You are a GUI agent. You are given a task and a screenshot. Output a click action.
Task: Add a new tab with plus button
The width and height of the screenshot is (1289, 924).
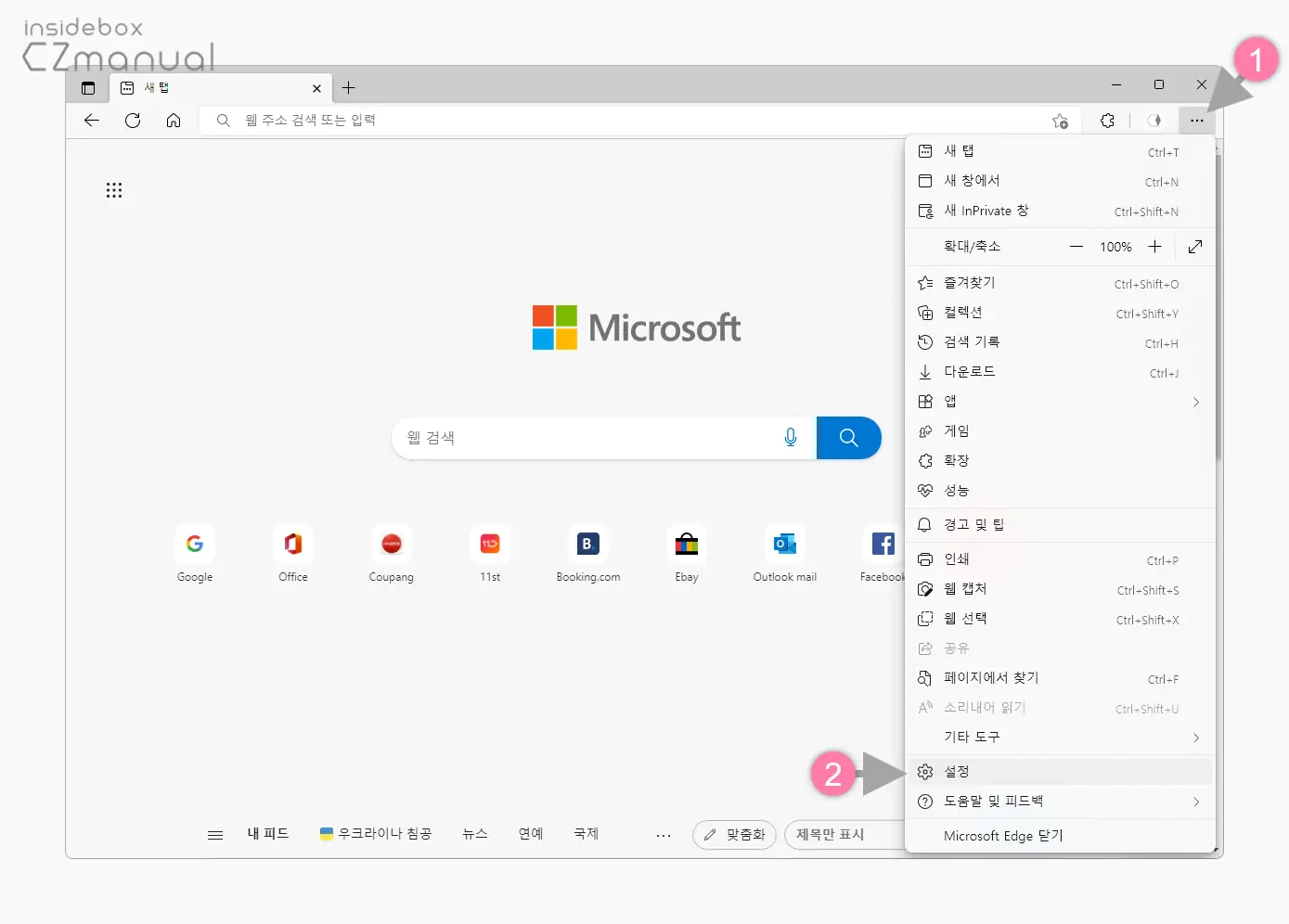point(349,88)
